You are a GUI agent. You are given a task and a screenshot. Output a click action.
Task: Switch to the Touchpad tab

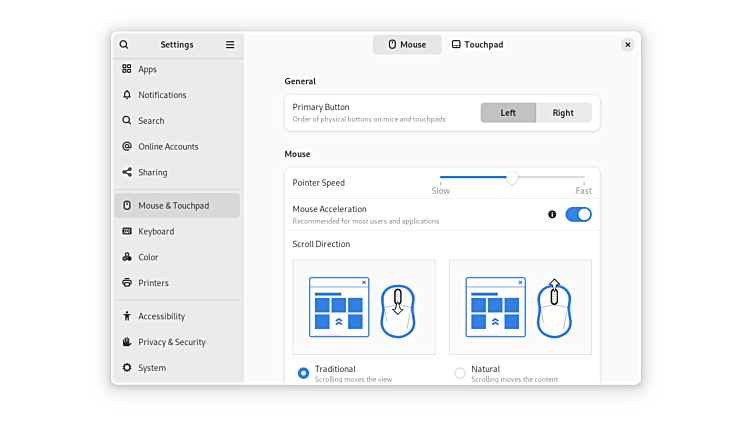pos(477,45)
